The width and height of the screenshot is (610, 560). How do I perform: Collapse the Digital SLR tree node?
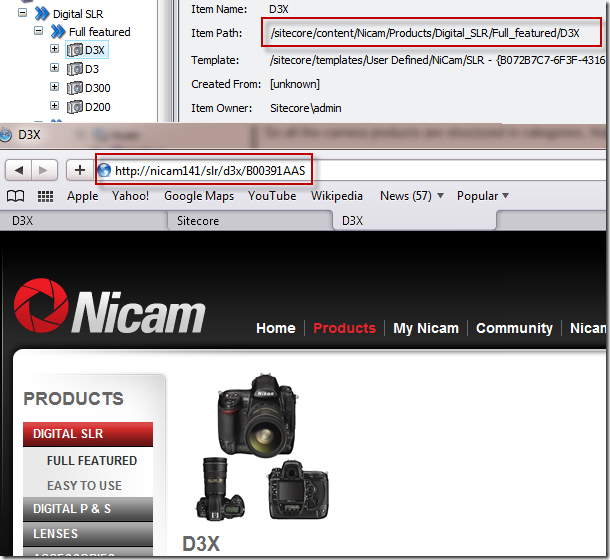tap(23, 13)
